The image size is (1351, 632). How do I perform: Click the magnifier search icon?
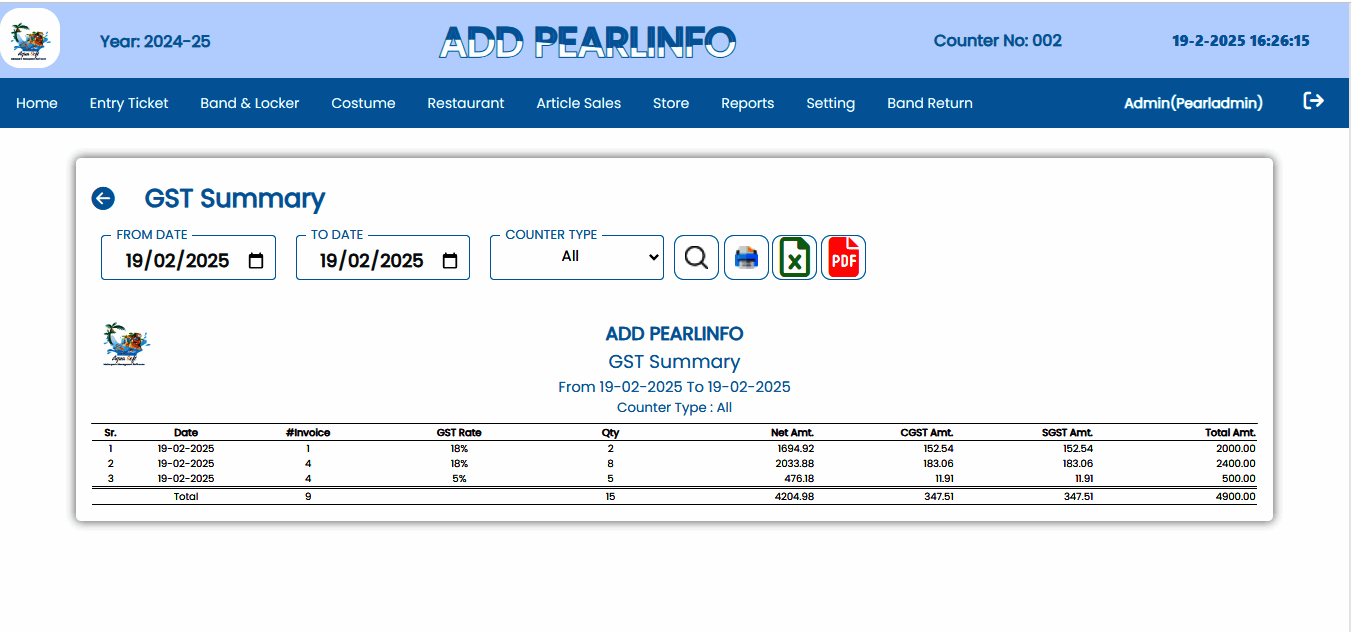[x=696, y=258]
